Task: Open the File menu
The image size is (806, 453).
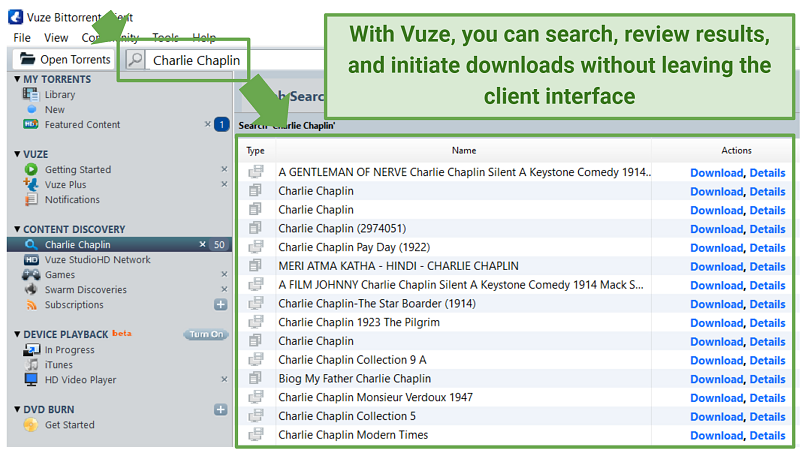Action: click(x=22, y=38)
